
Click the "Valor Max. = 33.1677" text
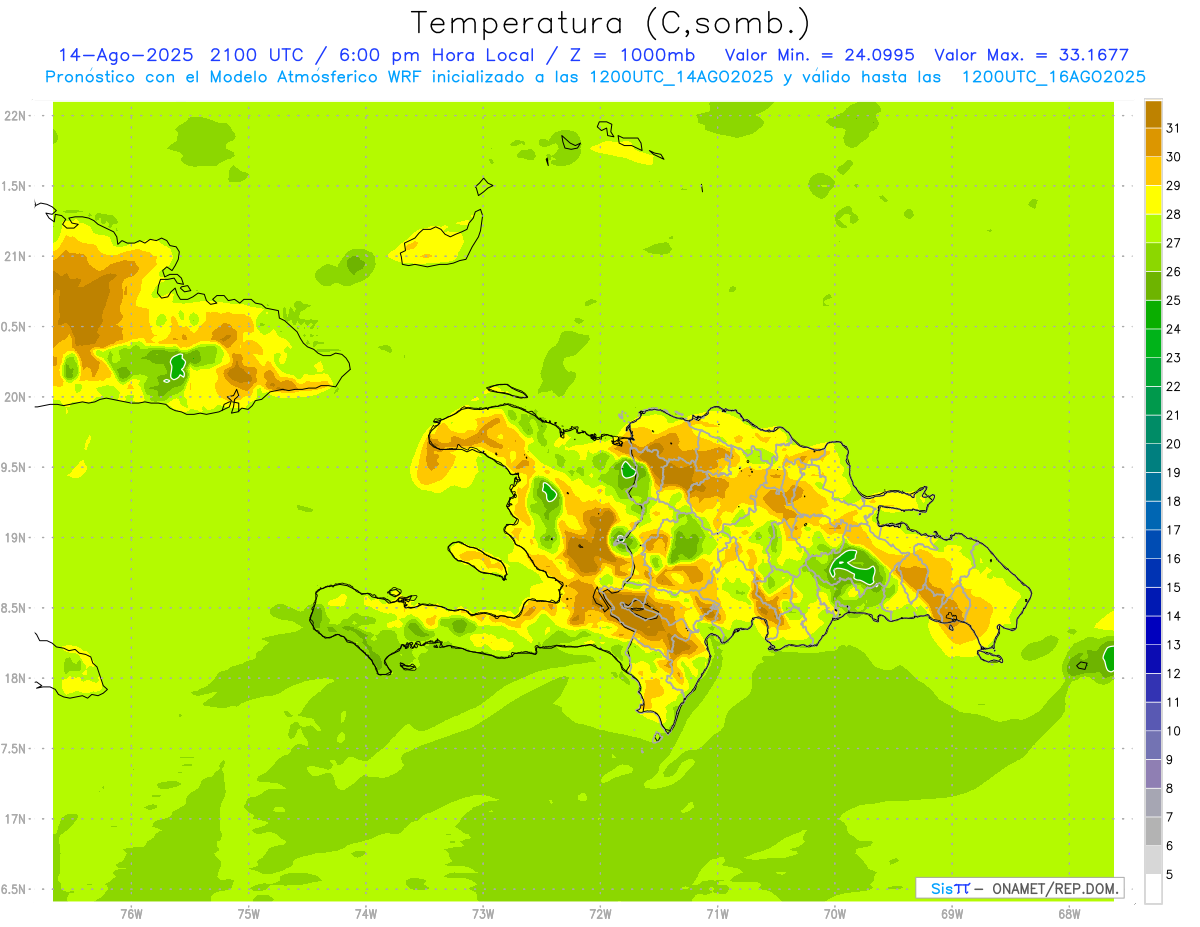tap(1031, 55)
